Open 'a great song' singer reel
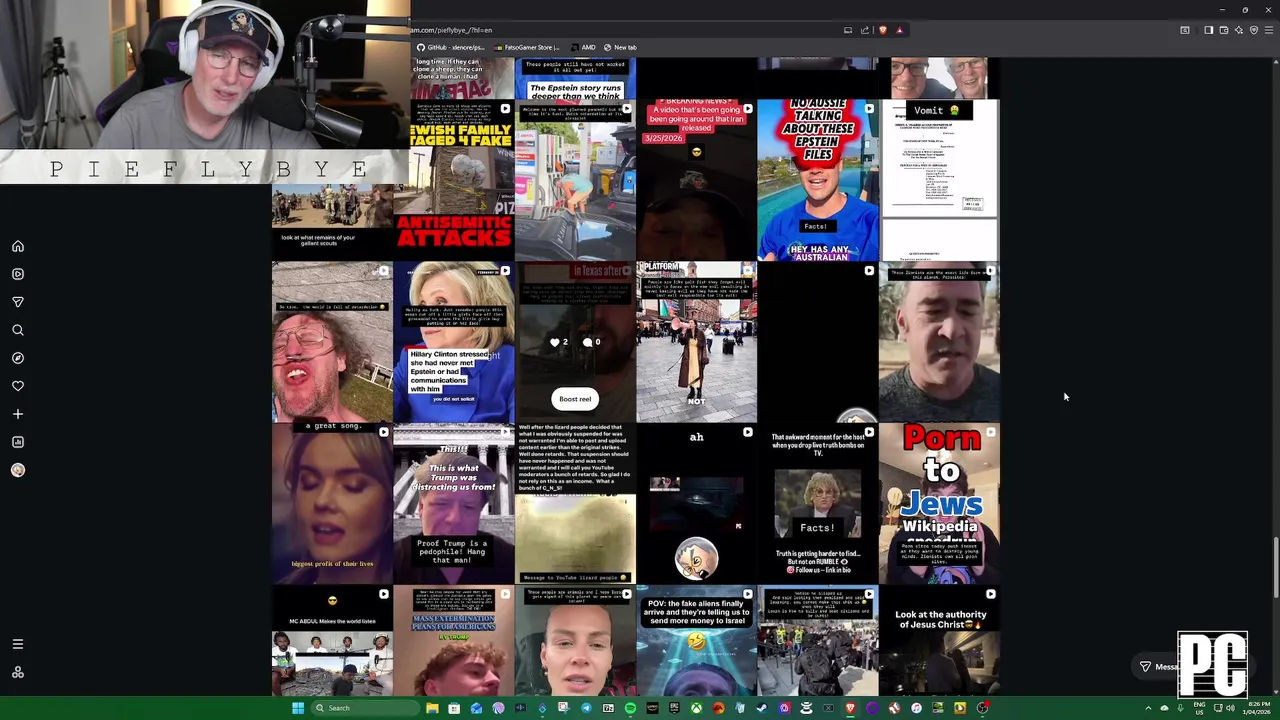Image resolution: width=1280 pixels, height=720 pixels. point(332,504)
